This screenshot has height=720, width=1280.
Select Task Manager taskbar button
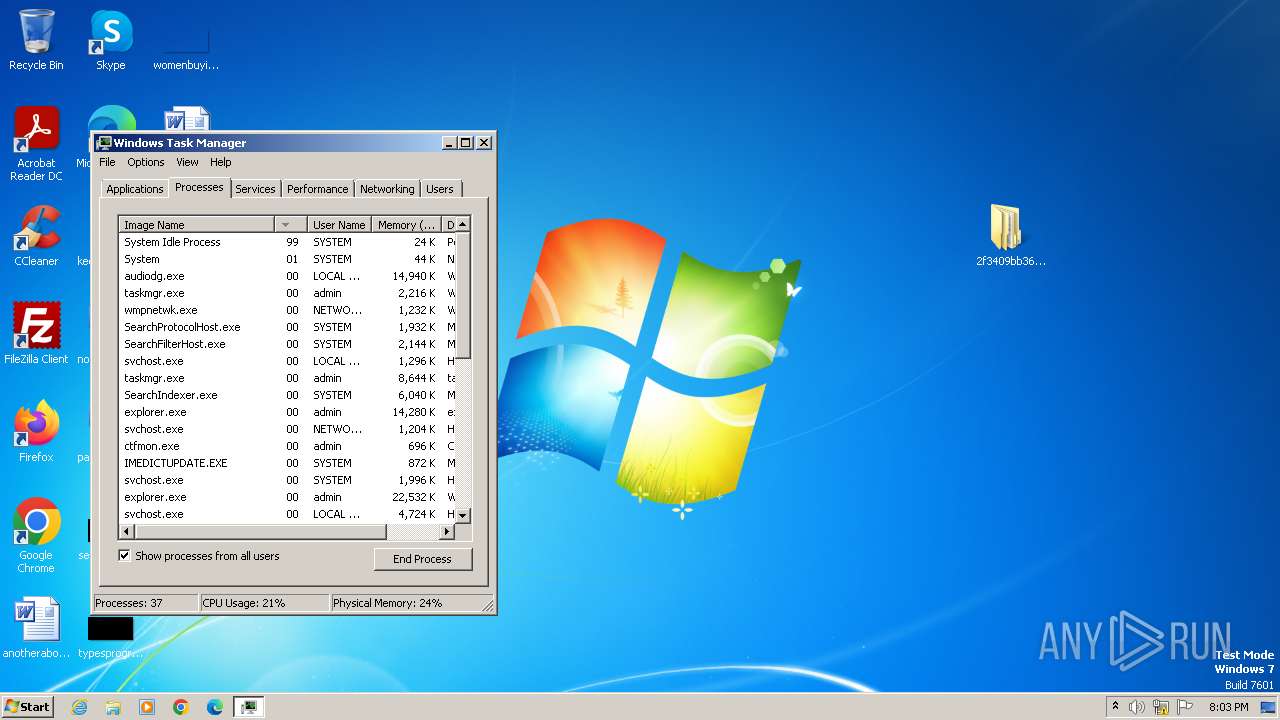(248, 707)
